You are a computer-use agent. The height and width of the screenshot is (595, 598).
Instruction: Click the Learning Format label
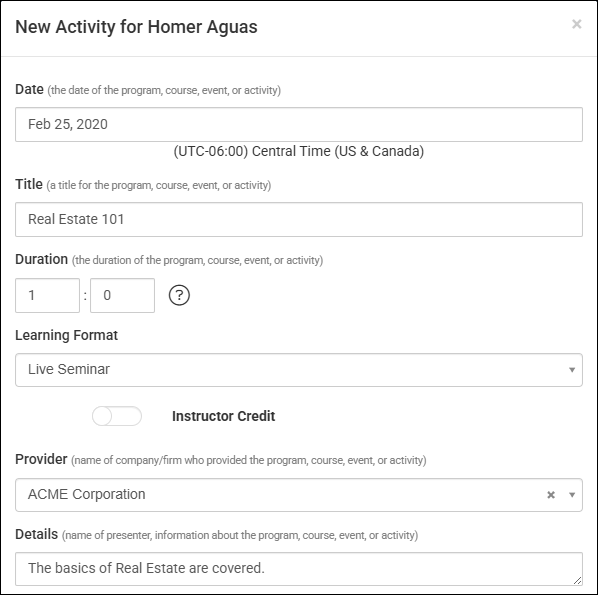point(66,335)
